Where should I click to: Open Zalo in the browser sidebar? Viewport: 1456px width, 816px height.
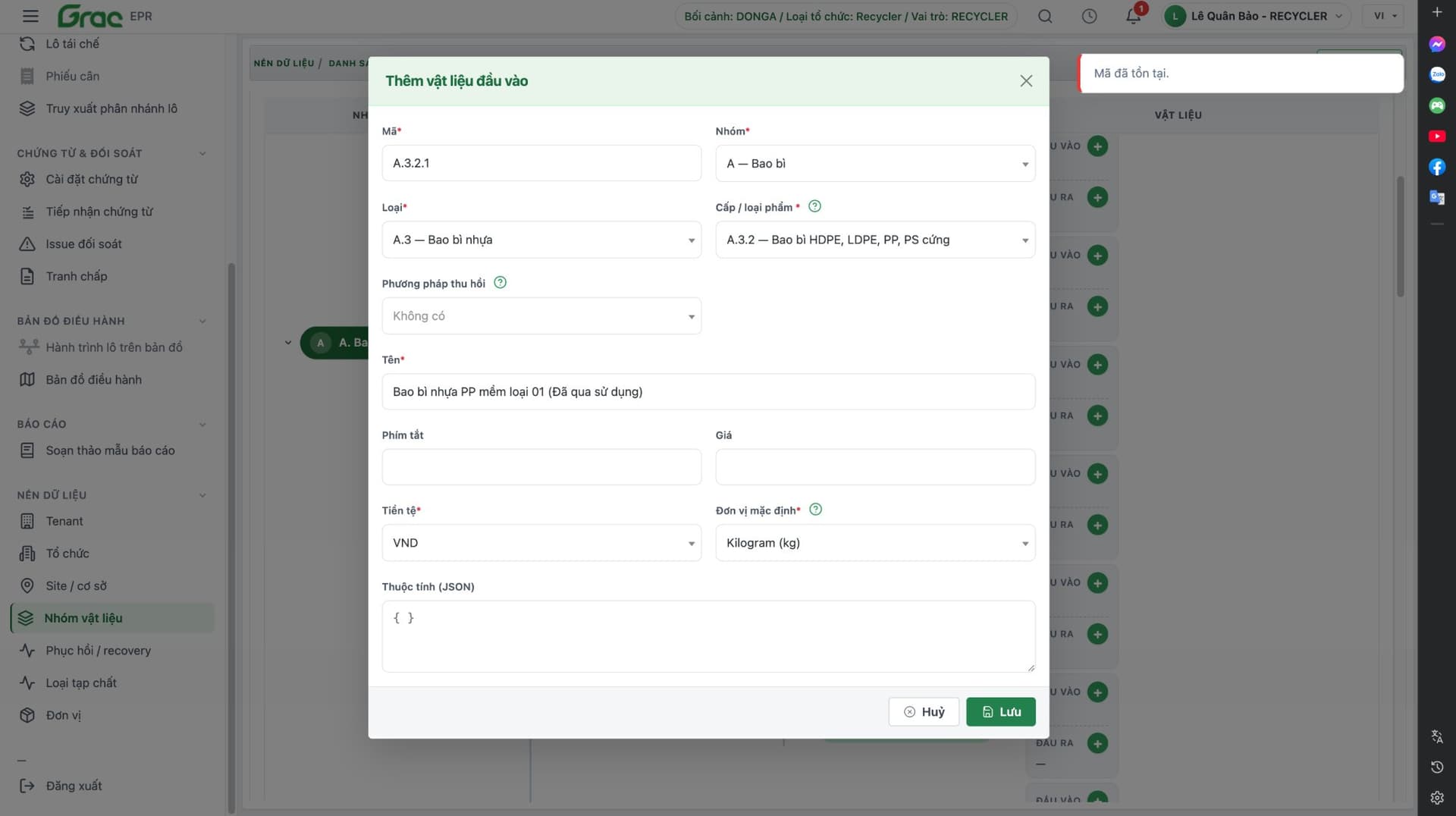pyautogui.click(x=1436, y=74)
